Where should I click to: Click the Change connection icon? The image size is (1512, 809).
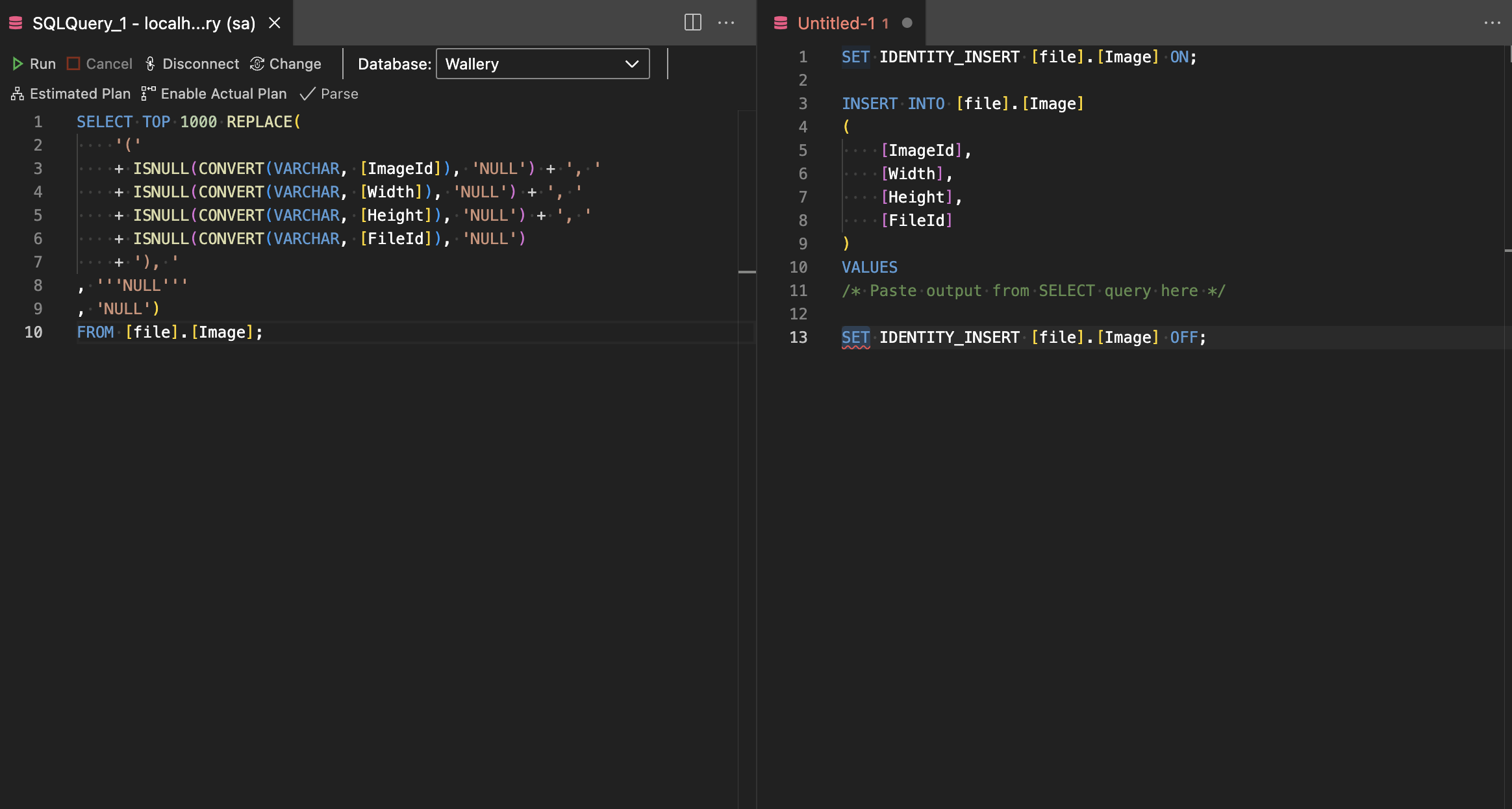pyautogui.click(x=257, y=64)
